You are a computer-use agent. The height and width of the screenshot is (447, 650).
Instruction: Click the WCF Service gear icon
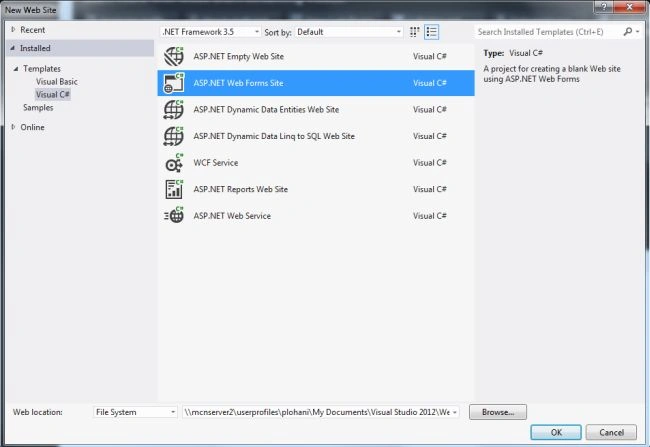pyautogui.click(x=174, y=163)
